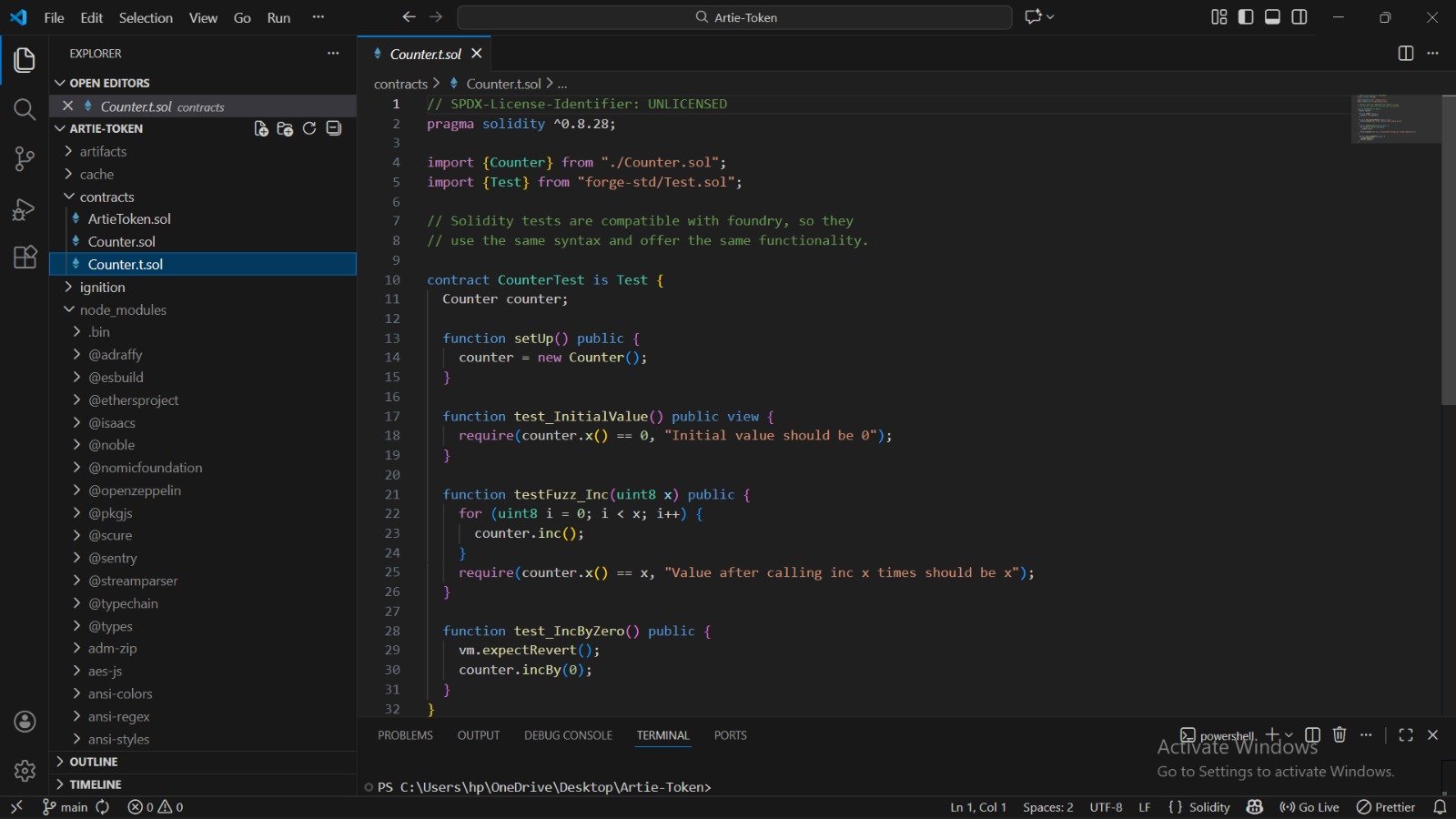The image size is (1456, 819).
Task: Expand the artifacts folder
Action: 103,152
